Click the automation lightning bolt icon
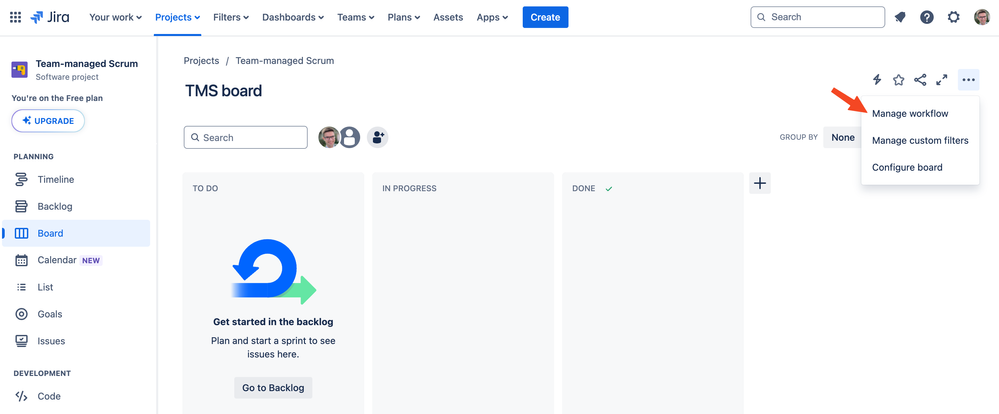The image size is (999, 414). point(877,80)
